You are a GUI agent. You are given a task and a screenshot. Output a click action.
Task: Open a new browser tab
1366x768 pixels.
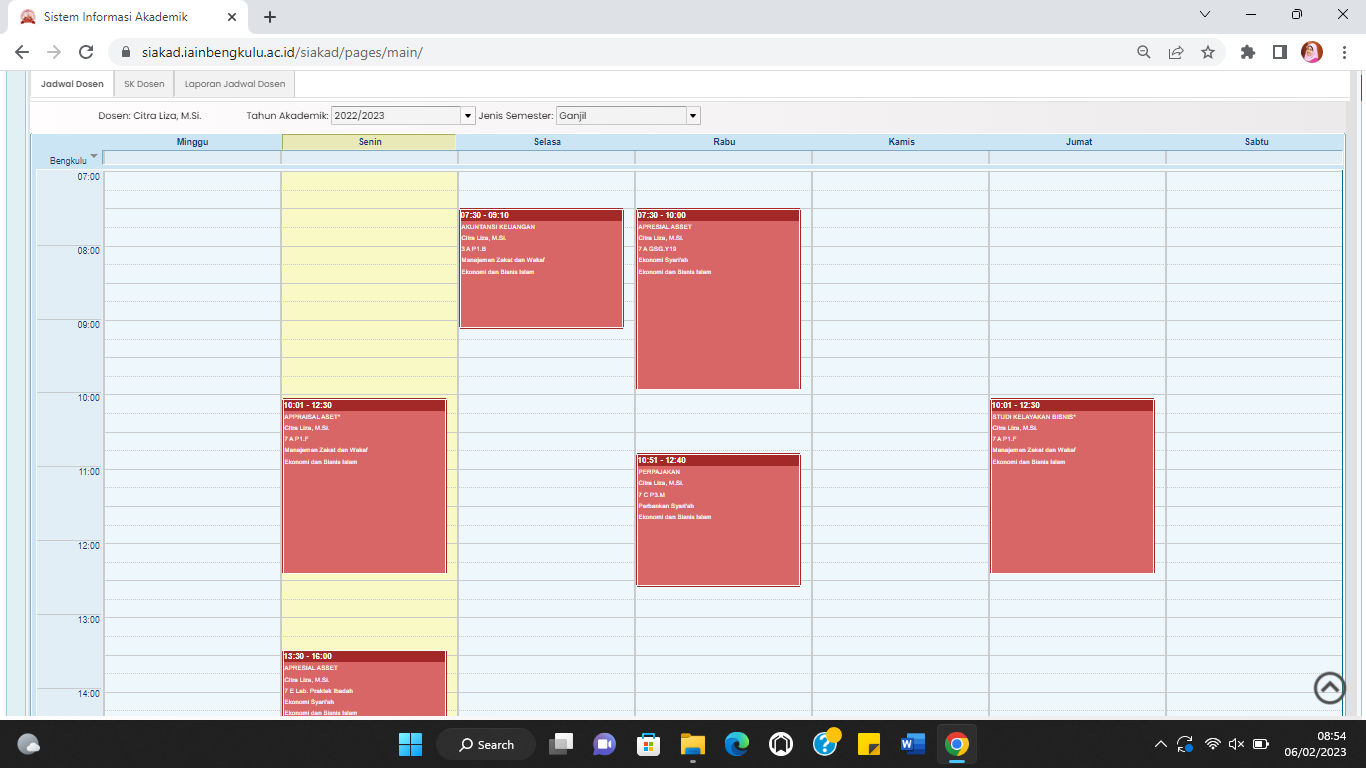[x=270, y=17]
